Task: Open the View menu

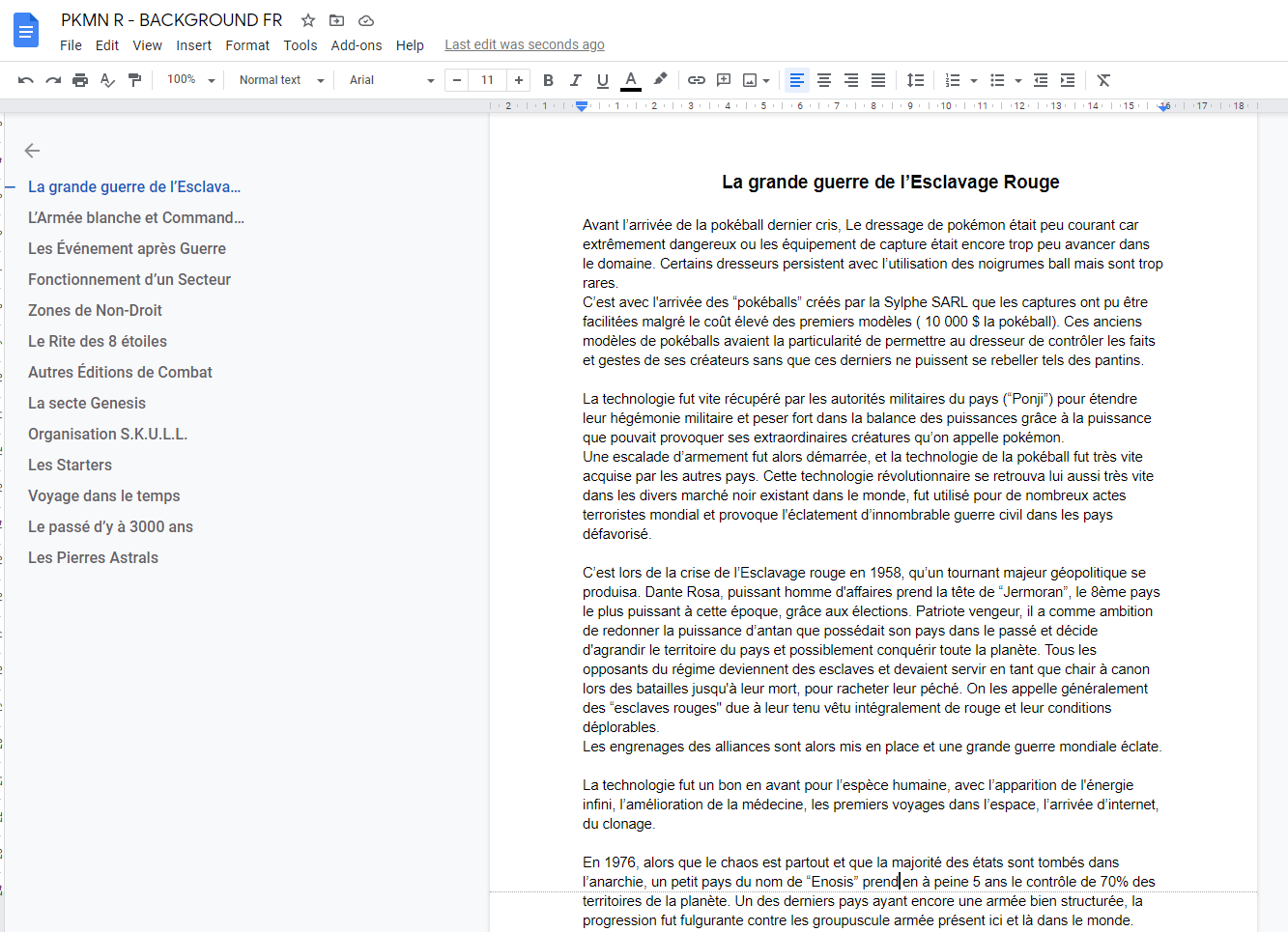Action: (147, 45)
